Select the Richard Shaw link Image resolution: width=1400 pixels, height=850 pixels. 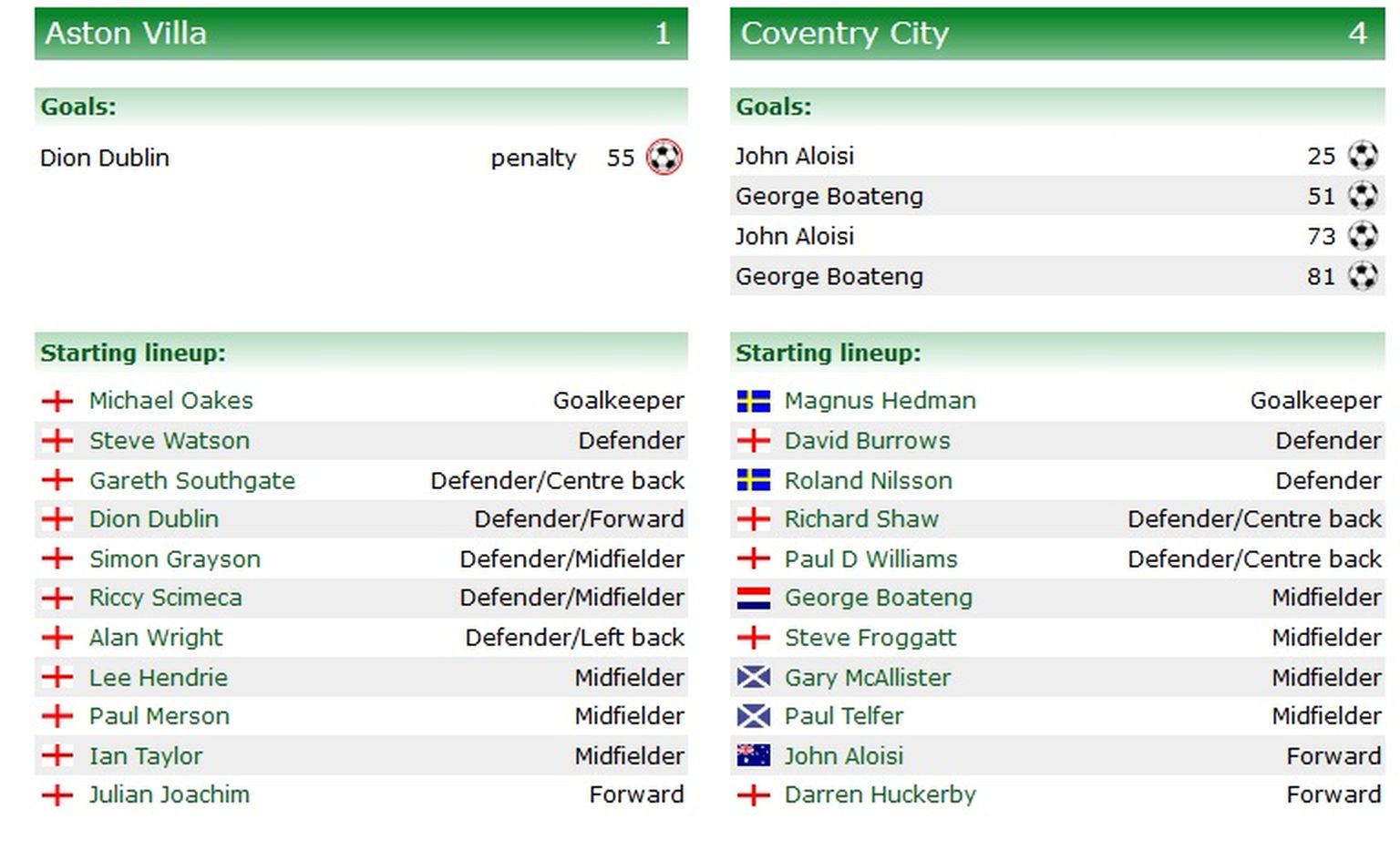tap(860, 519)
